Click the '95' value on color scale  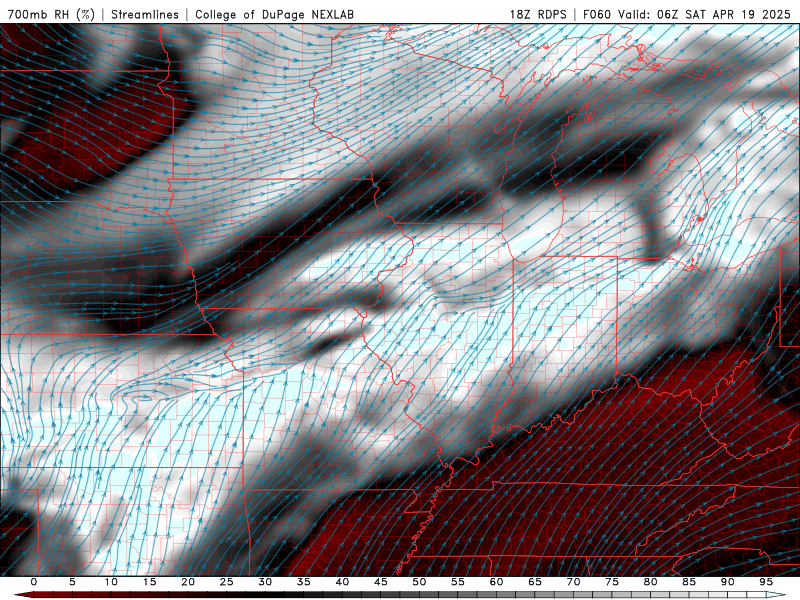tap(766, 582)
